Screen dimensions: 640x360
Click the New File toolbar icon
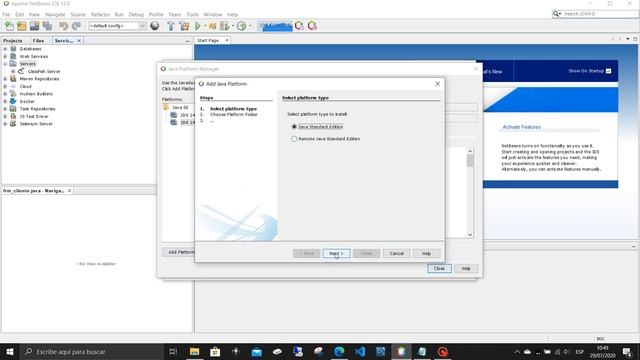tap(9, 26)
